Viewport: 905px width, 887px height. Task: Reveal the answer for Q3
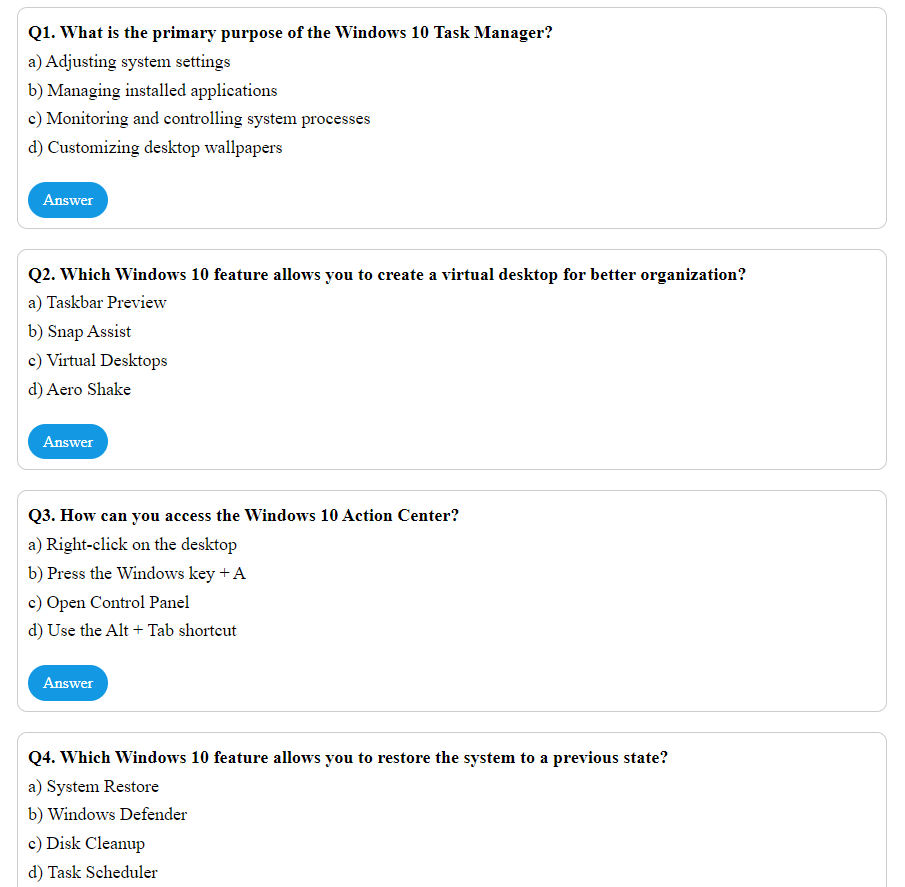67,682
